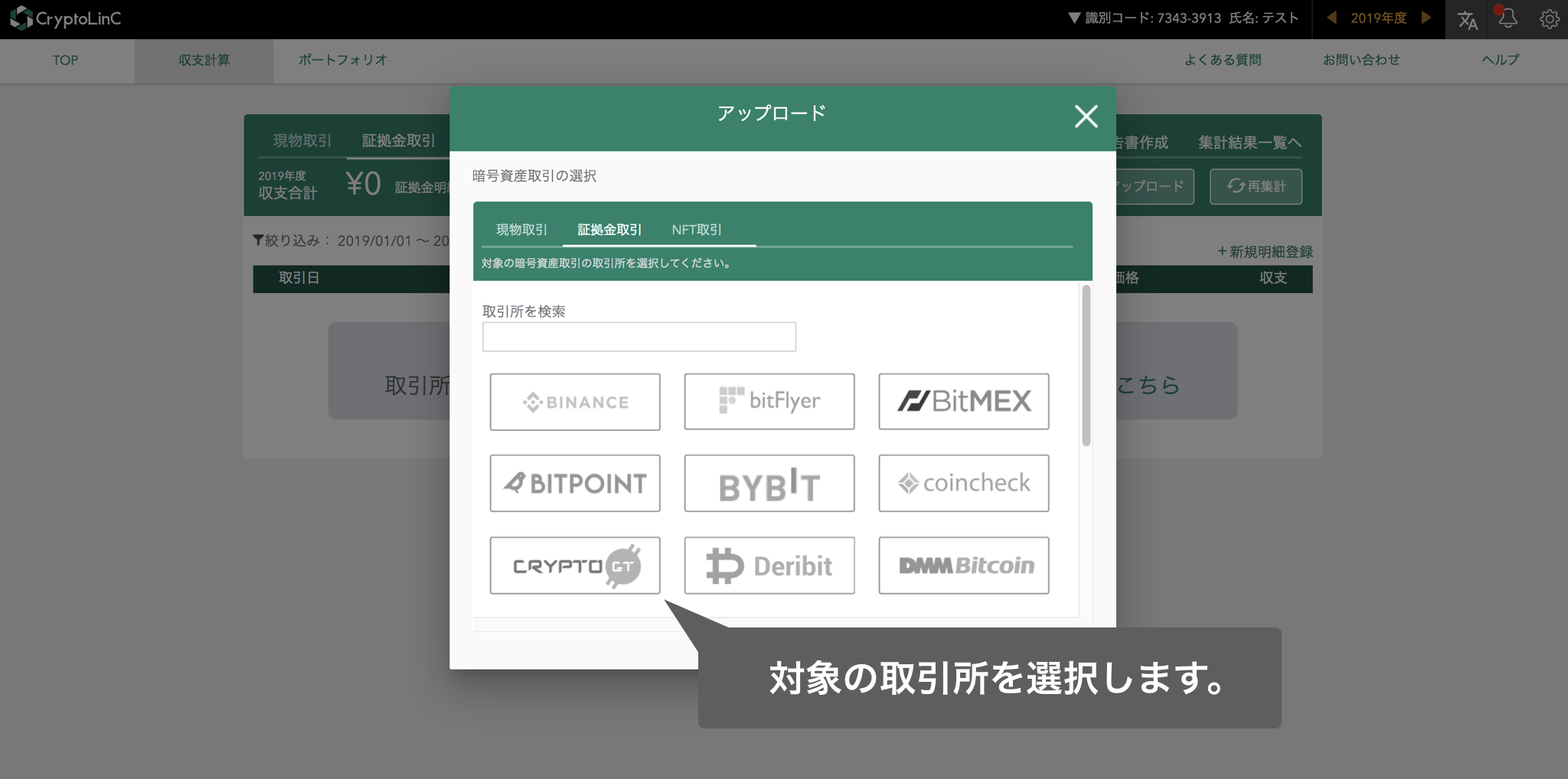Select 証拠金取引 tab on background page

tap(399, 141)
